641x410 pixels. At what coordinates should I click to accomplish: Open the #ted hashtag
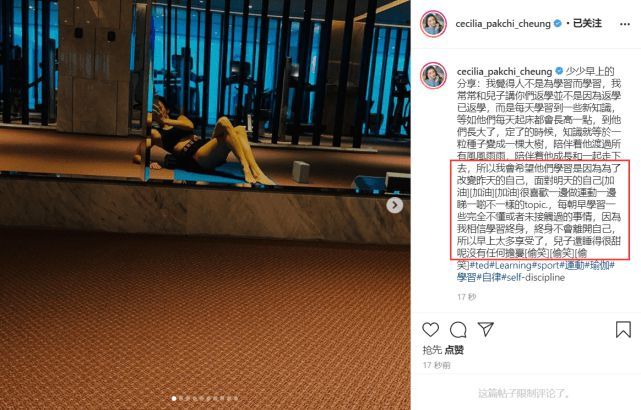click(x=480, y=265)
